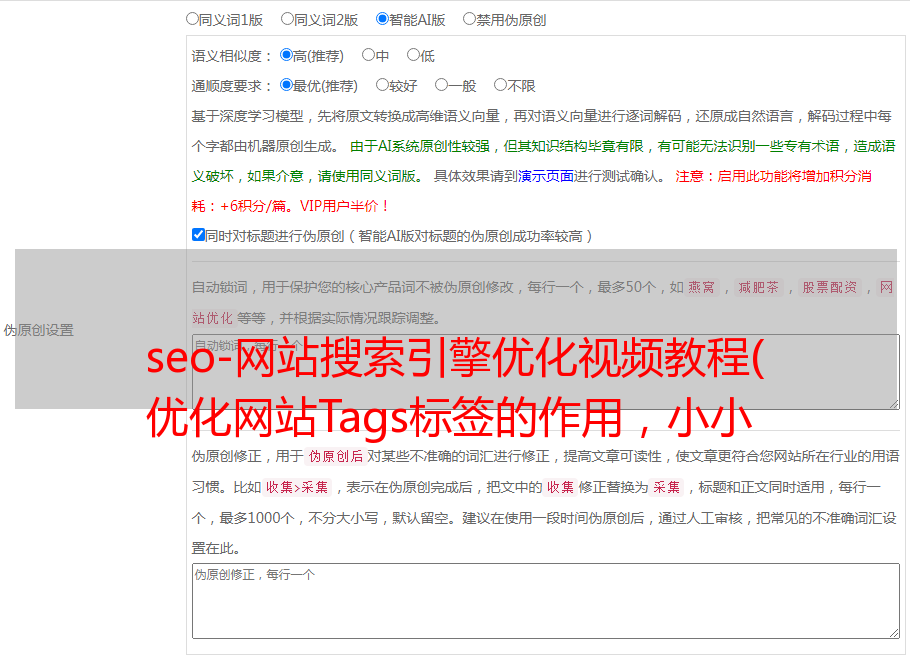Click the 语义相似度 label
Viewport: 911px width, 658px height.
point(232,56)
